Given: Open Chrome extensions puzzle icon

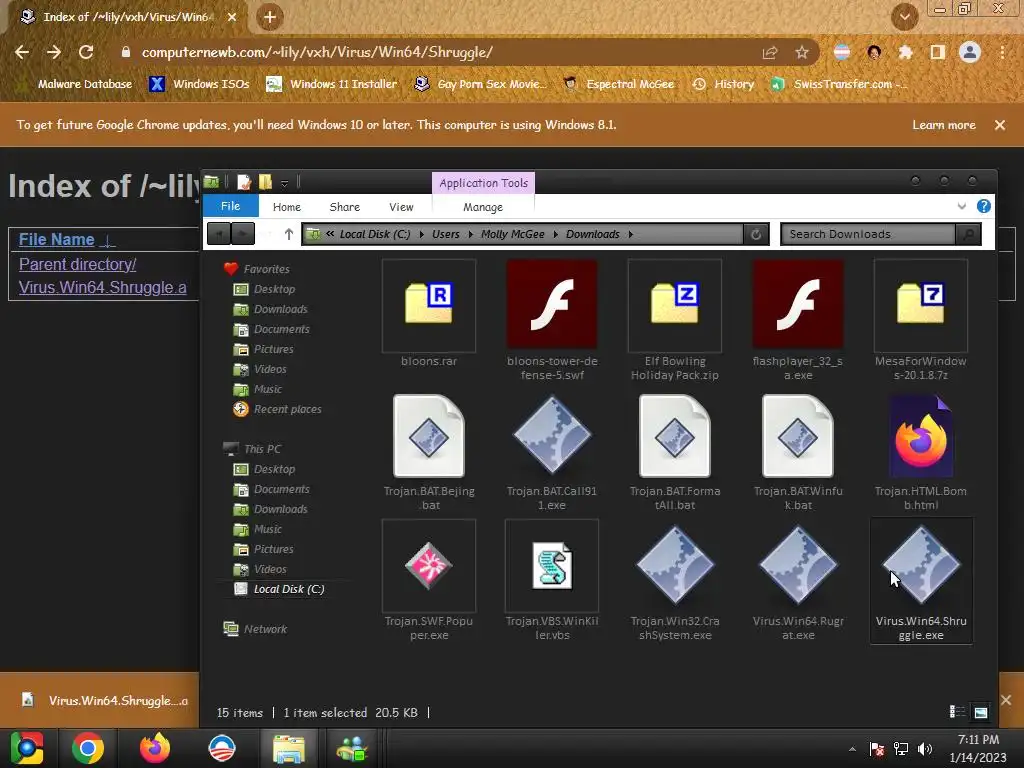Looking at the screenshot, I should point(905,53).
